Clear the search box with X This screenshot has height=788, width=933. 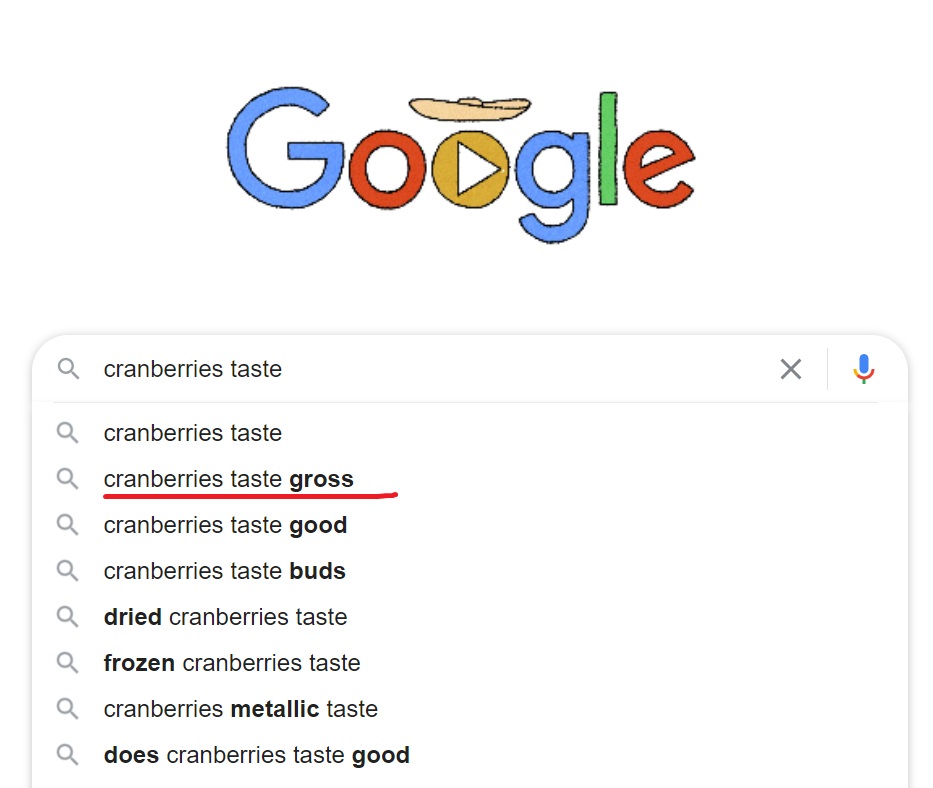[x=791, y=369]
